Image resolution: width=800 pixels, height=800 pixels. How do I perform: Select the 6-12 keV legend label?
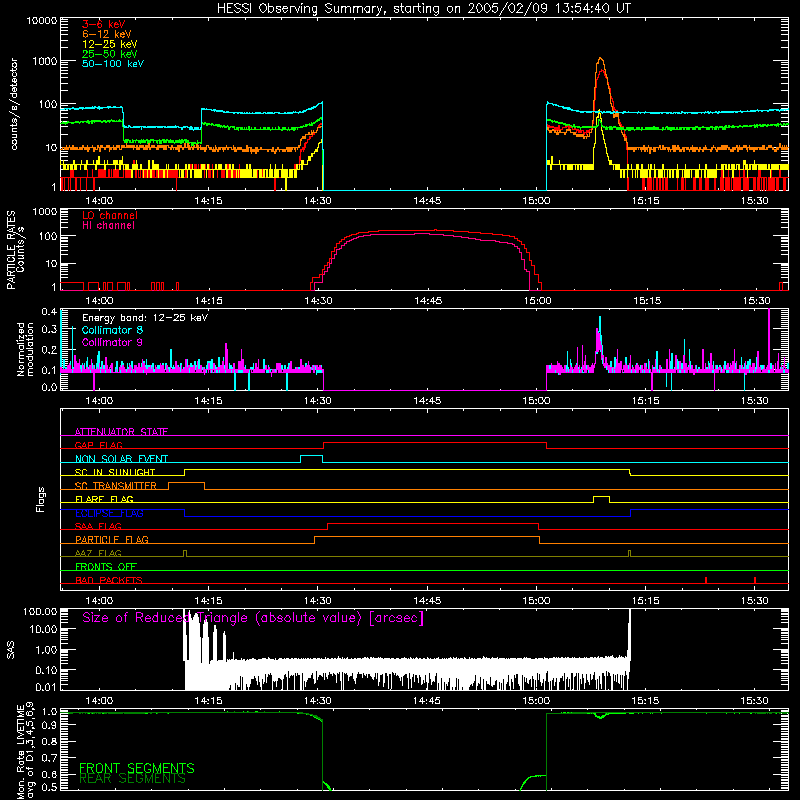[107, 34]
